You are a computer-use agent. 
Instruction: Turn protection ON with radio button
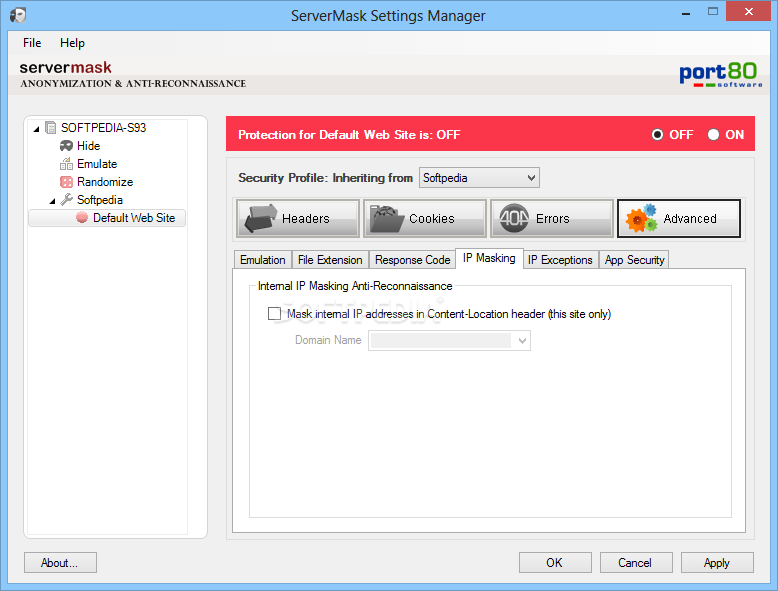(x=713, y=134)
